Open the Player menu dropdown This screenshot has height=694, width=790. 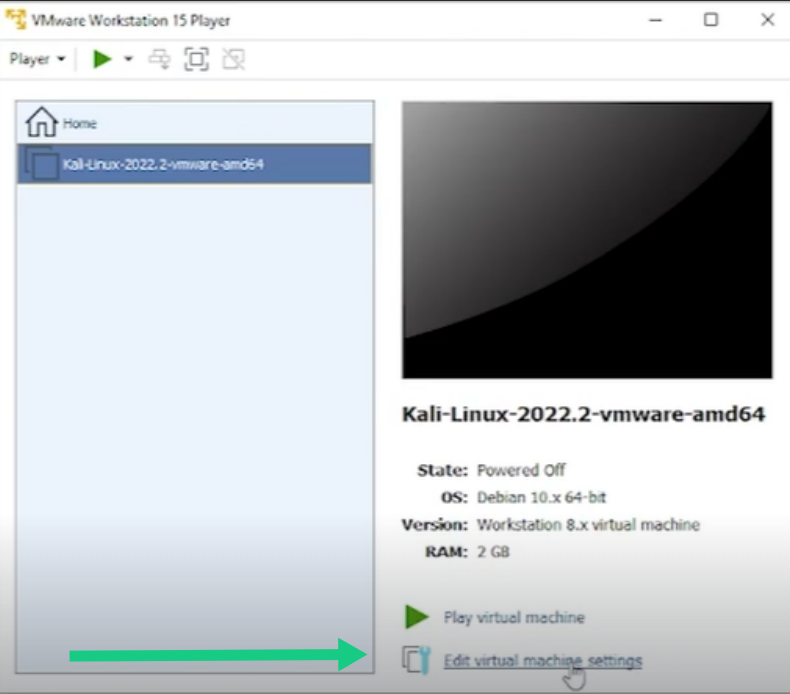pyautogui.click(x=37, y=59)
